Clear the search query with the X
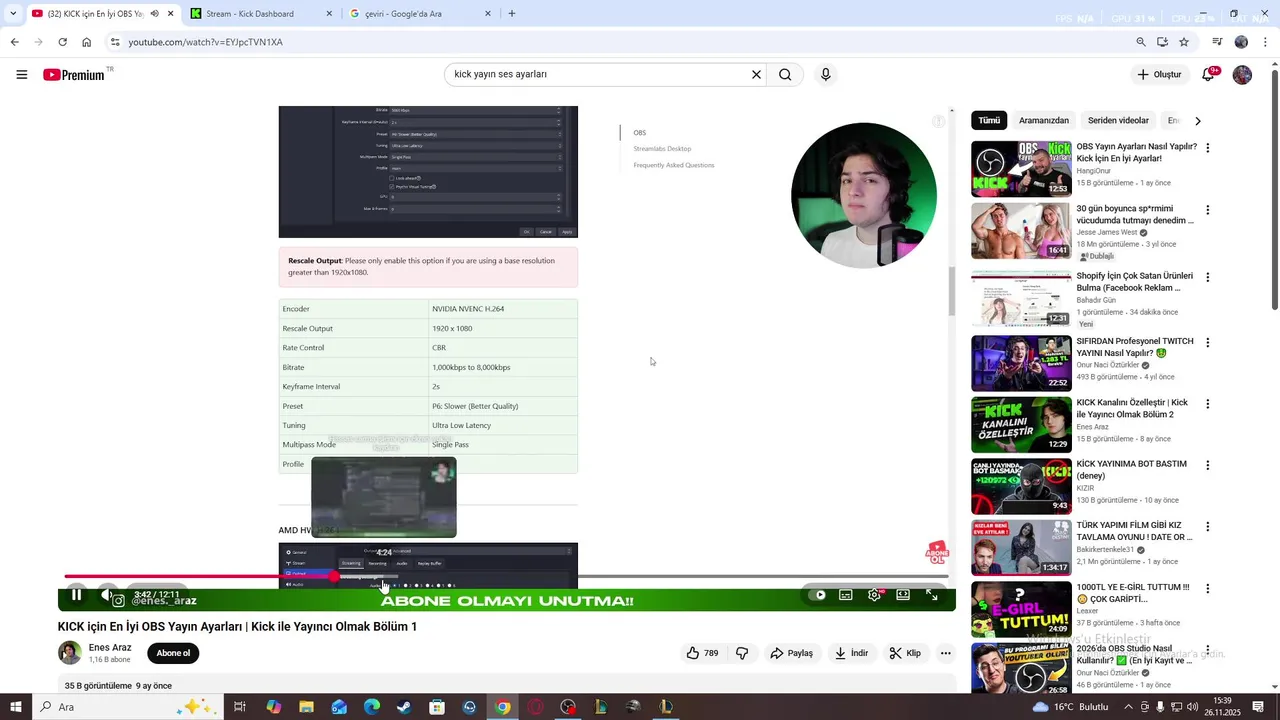This screenshot has height=720, width=1280. [756, 74]
